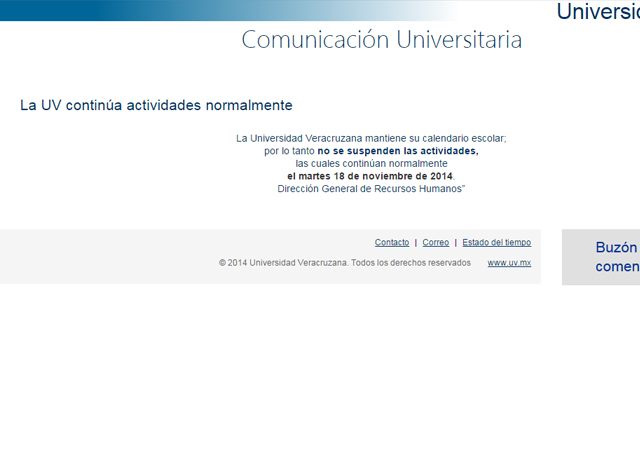Viewport: 640px width, 466px height.
Task: Click the blue gradient header banner
Action: click(x=200, y=10)
